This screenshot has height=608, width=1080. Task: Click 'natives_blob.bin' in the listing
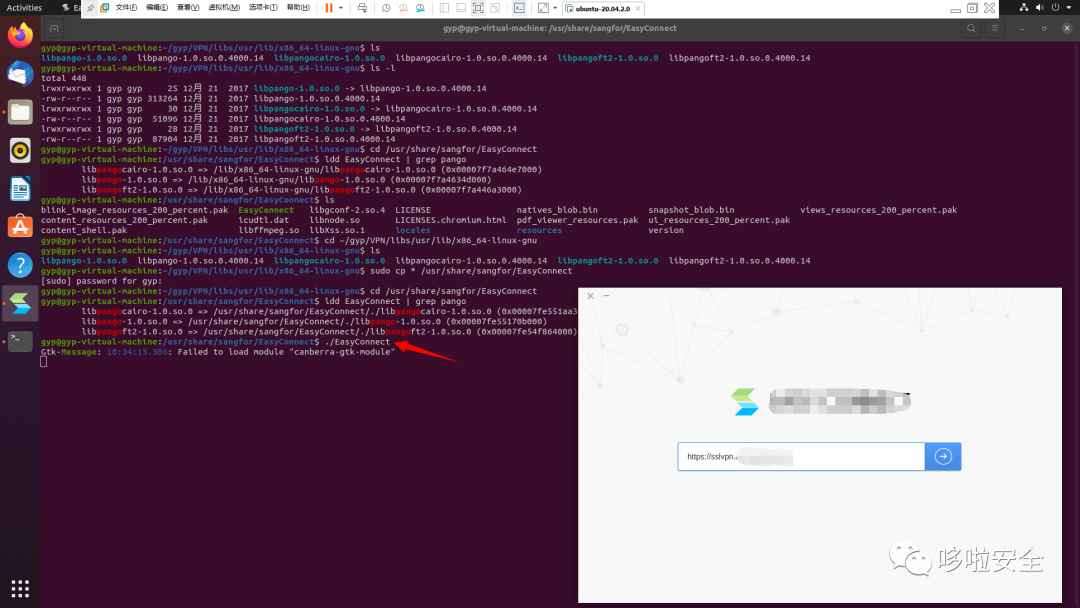[557, 210]
